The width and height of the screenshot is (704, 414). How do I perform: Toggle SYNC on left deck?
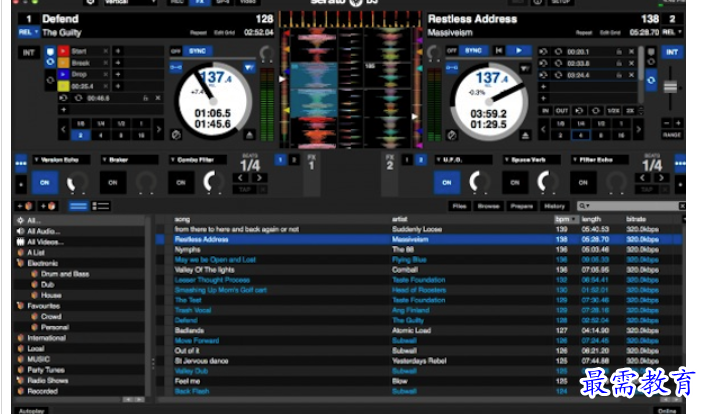click(x=197, y=51)
